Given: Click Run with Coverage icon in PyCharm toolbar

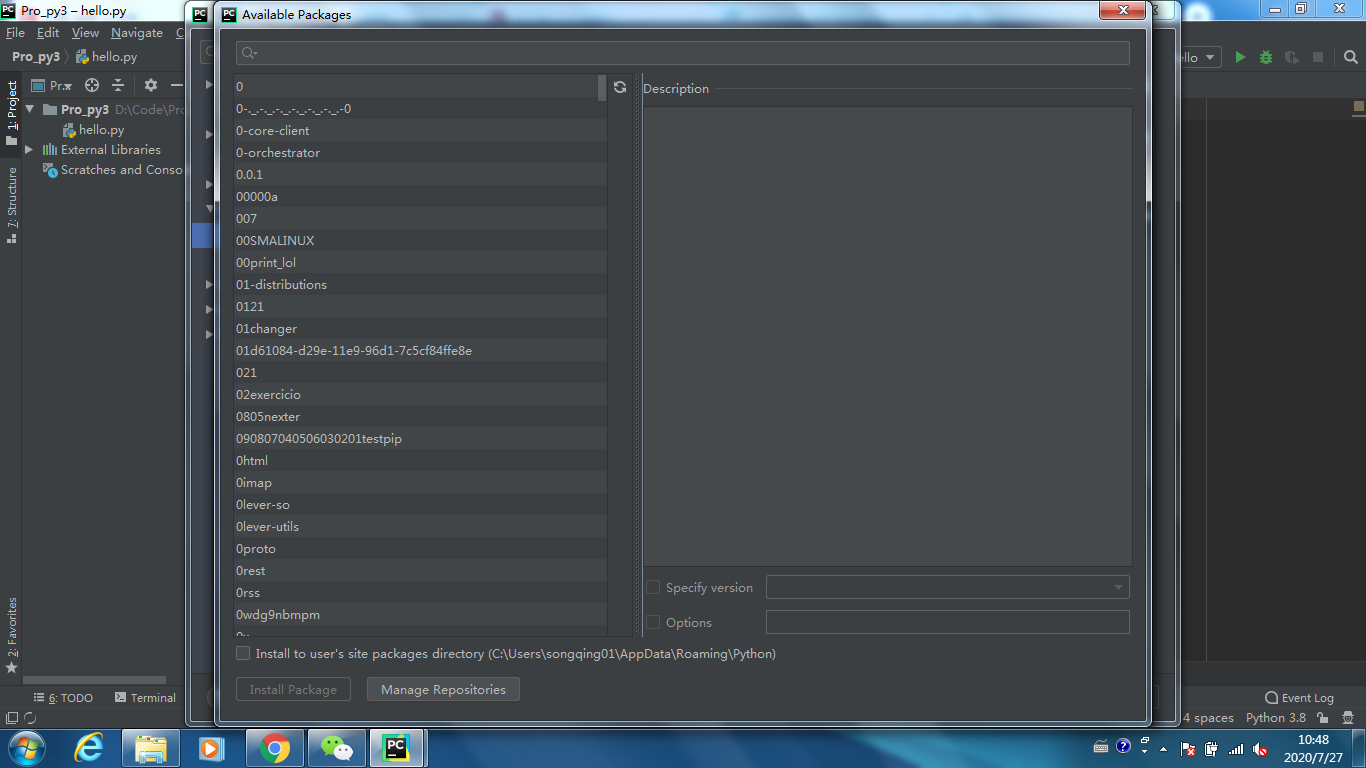Looking at the screenshot, I should point(1292,57).
